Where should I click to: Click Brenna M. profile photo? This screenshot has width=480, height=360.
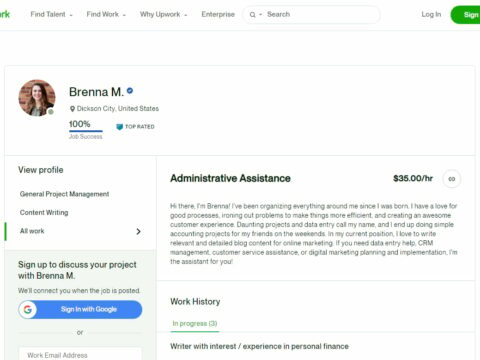point(37,98)
